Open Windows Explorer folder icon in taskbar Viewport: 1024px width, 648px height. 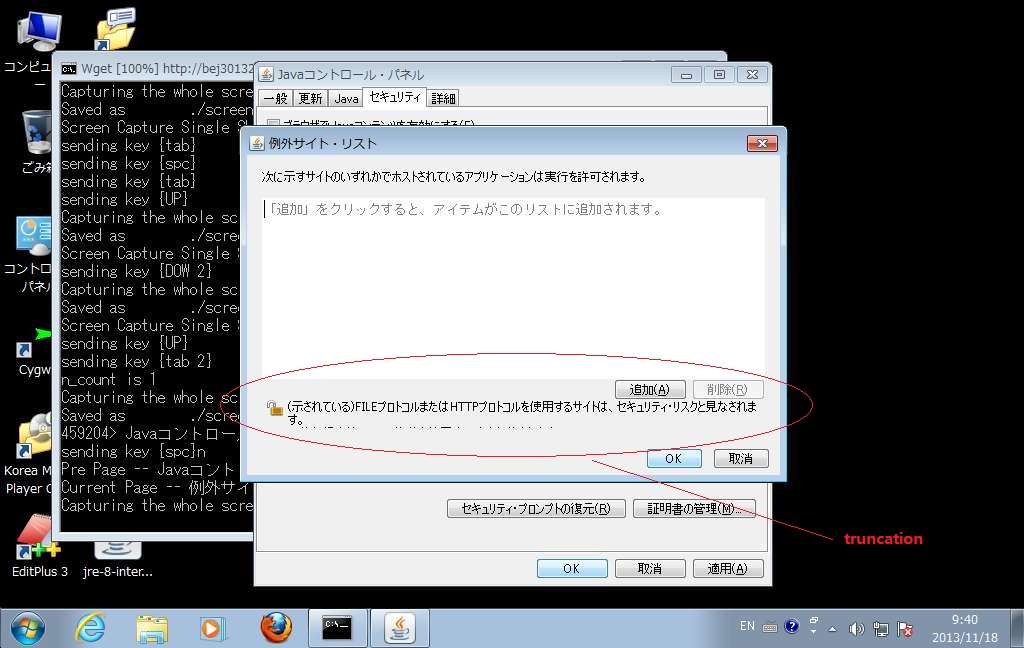152,627
